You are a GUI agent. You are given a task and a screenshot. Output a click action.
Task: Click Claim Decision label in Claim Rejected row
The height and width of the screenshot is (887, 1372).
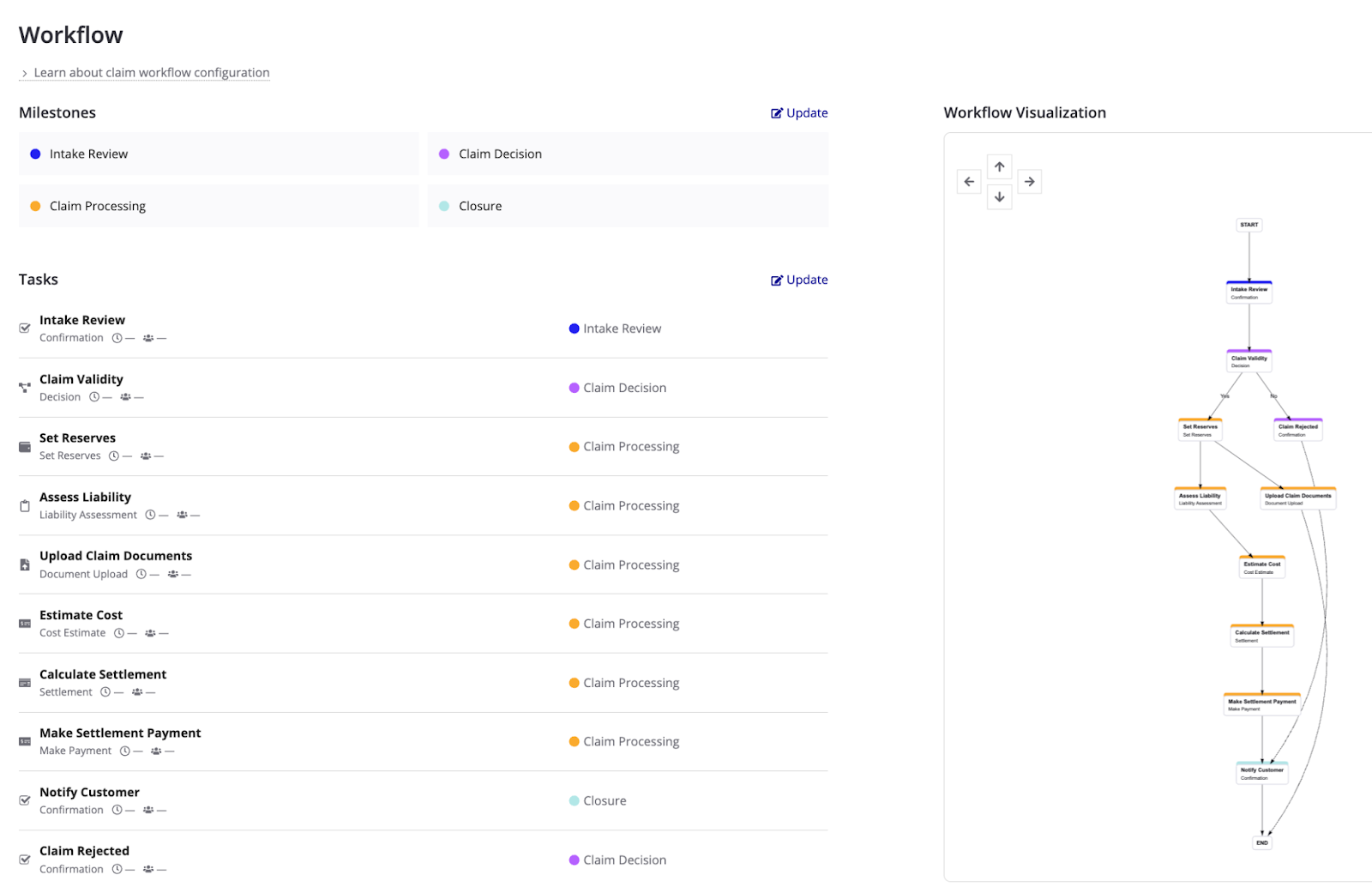coord(624,860)
